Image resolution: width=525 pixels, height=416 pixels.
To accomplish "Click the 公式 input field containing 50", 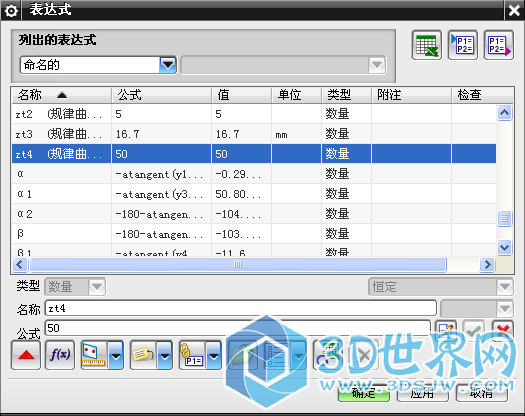I will coord(238,328).
